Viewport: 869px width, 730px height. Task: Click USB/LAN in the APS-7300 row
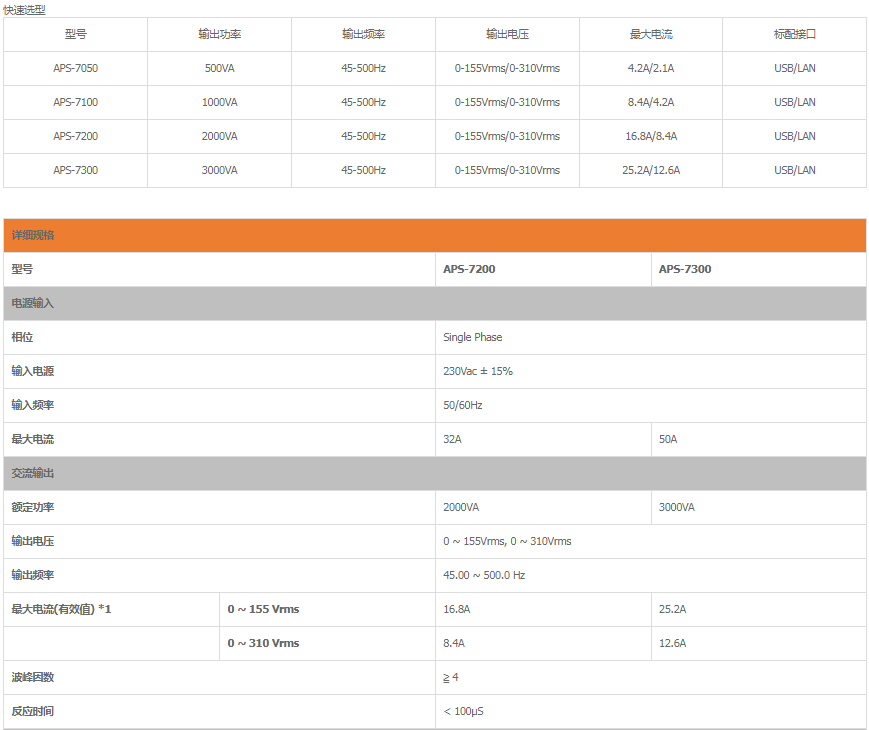(x=795, y=170)
